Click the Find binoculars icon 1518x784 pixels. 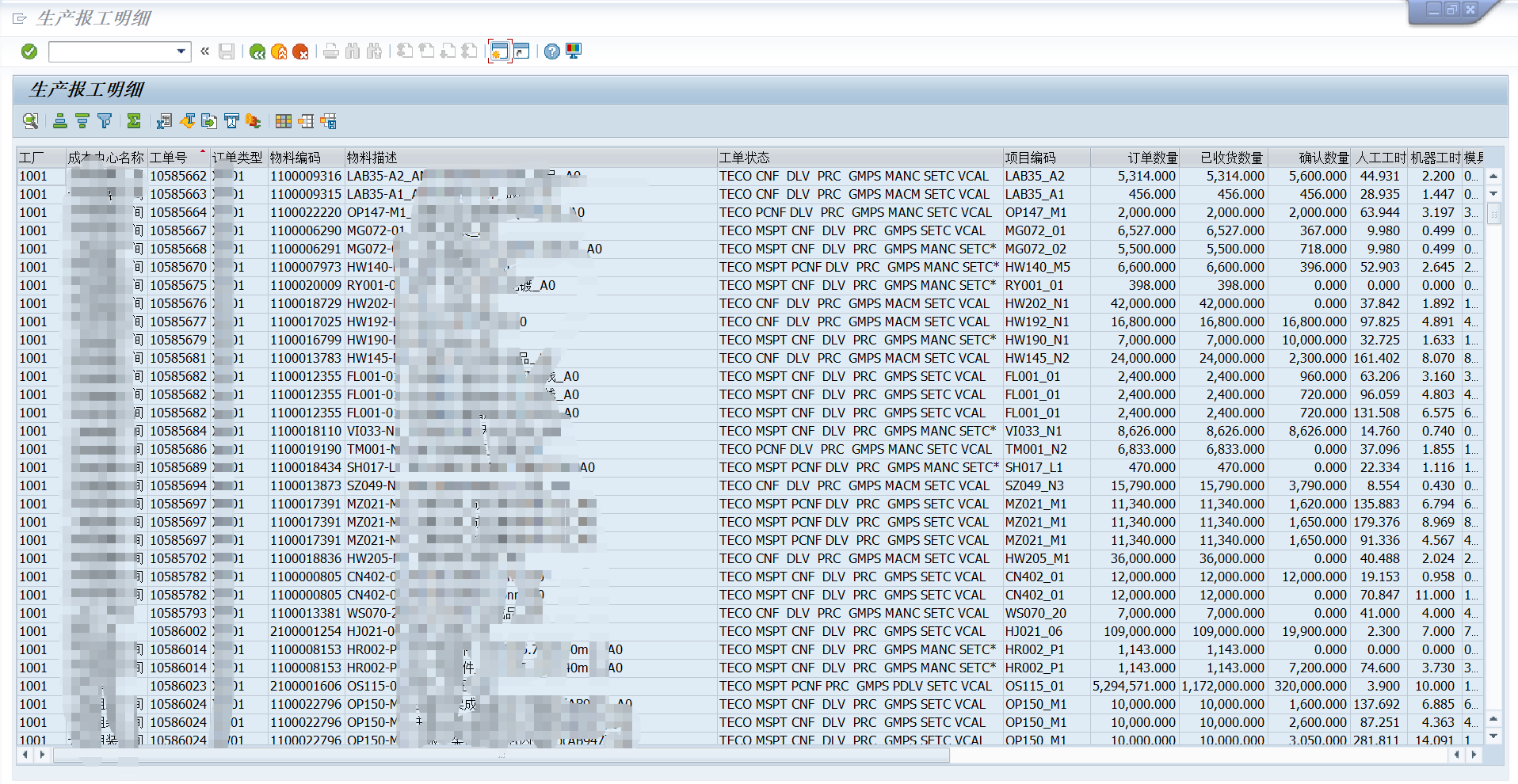[353, 51]
